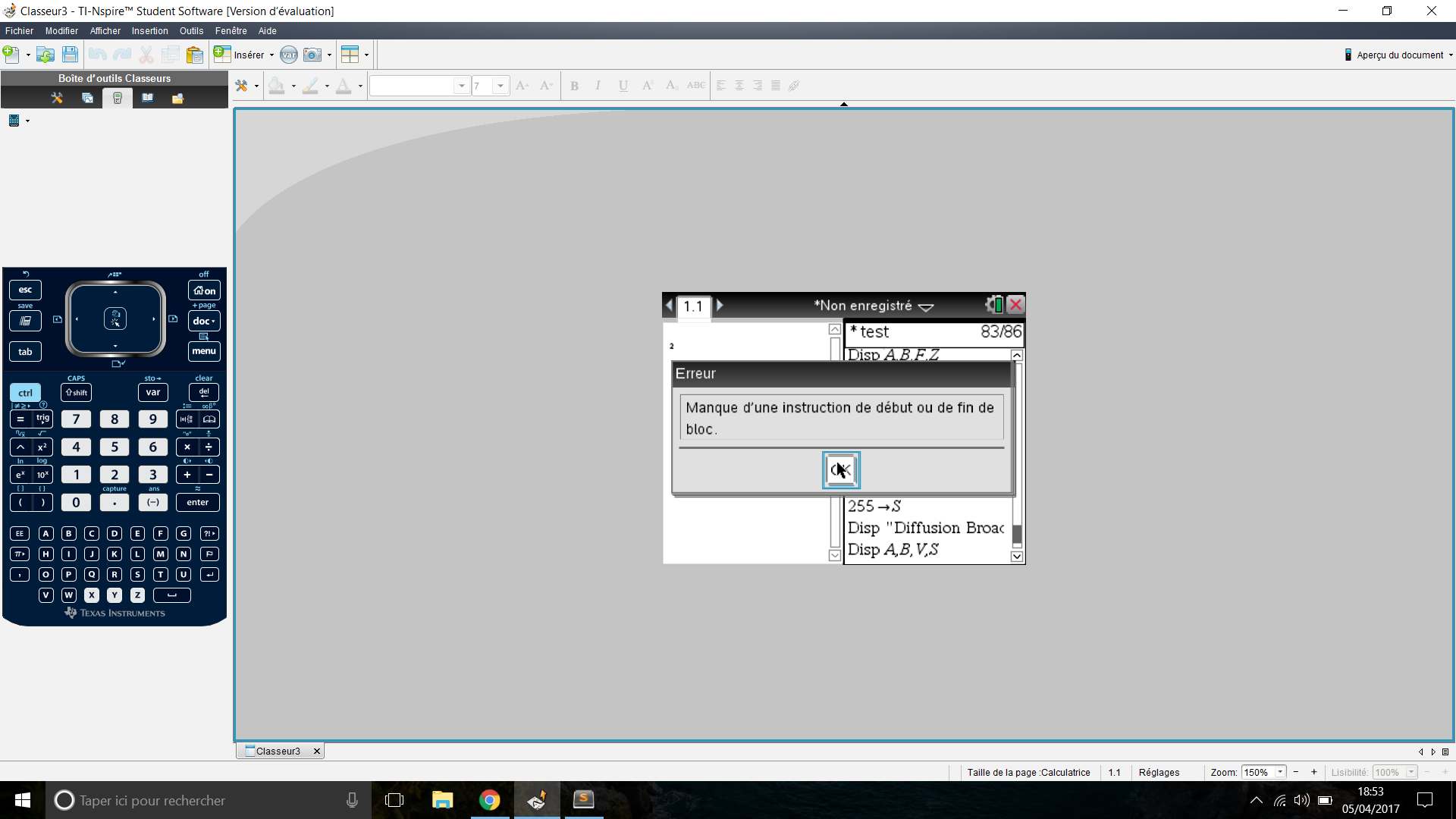The height and width of the screenshot is (819, 1456).
Task: Toggle strikethrough ABC formatting
Action: 696,86
